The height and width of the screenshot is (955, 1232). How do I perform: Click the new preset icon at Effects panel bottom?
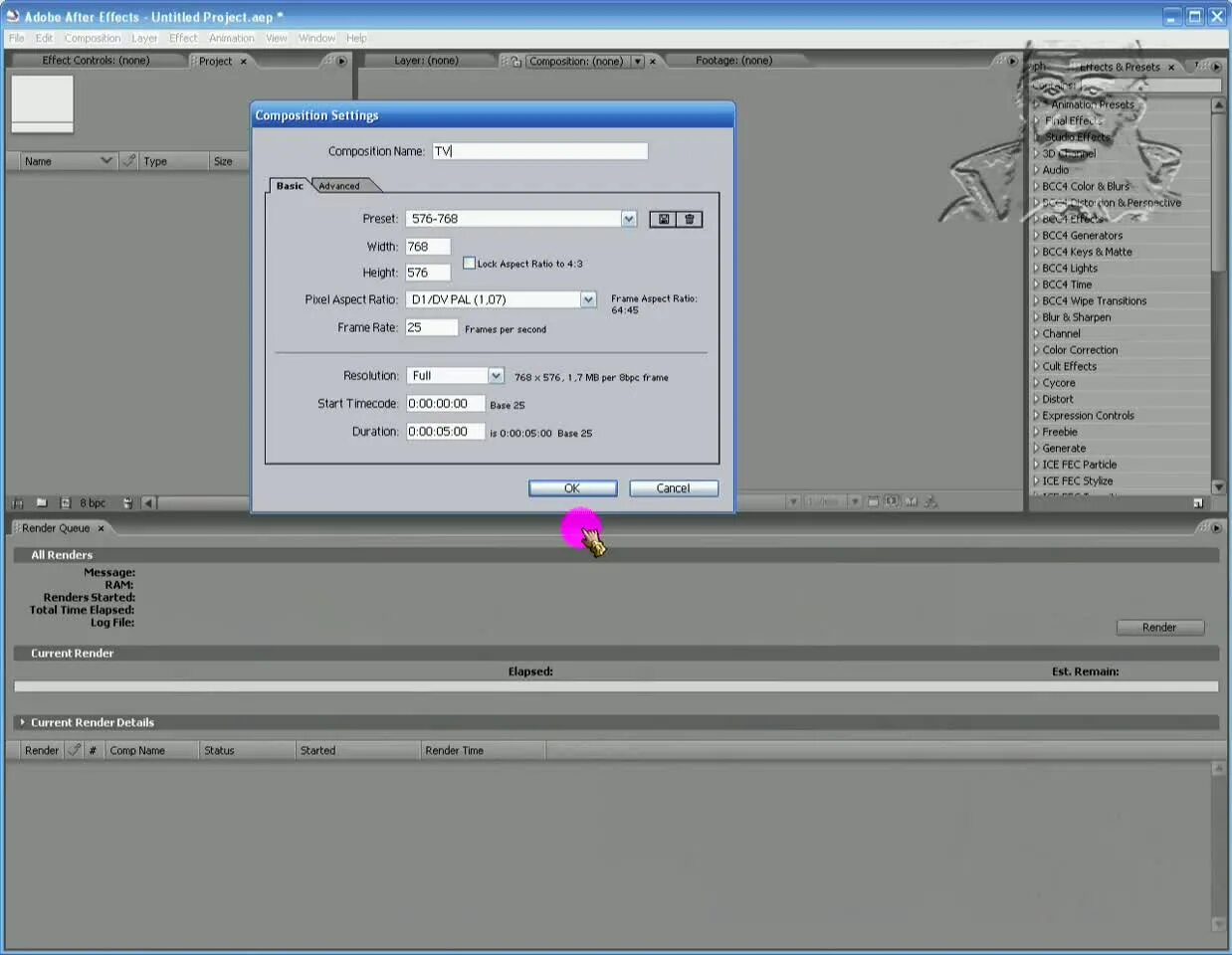coord(1198,503)
